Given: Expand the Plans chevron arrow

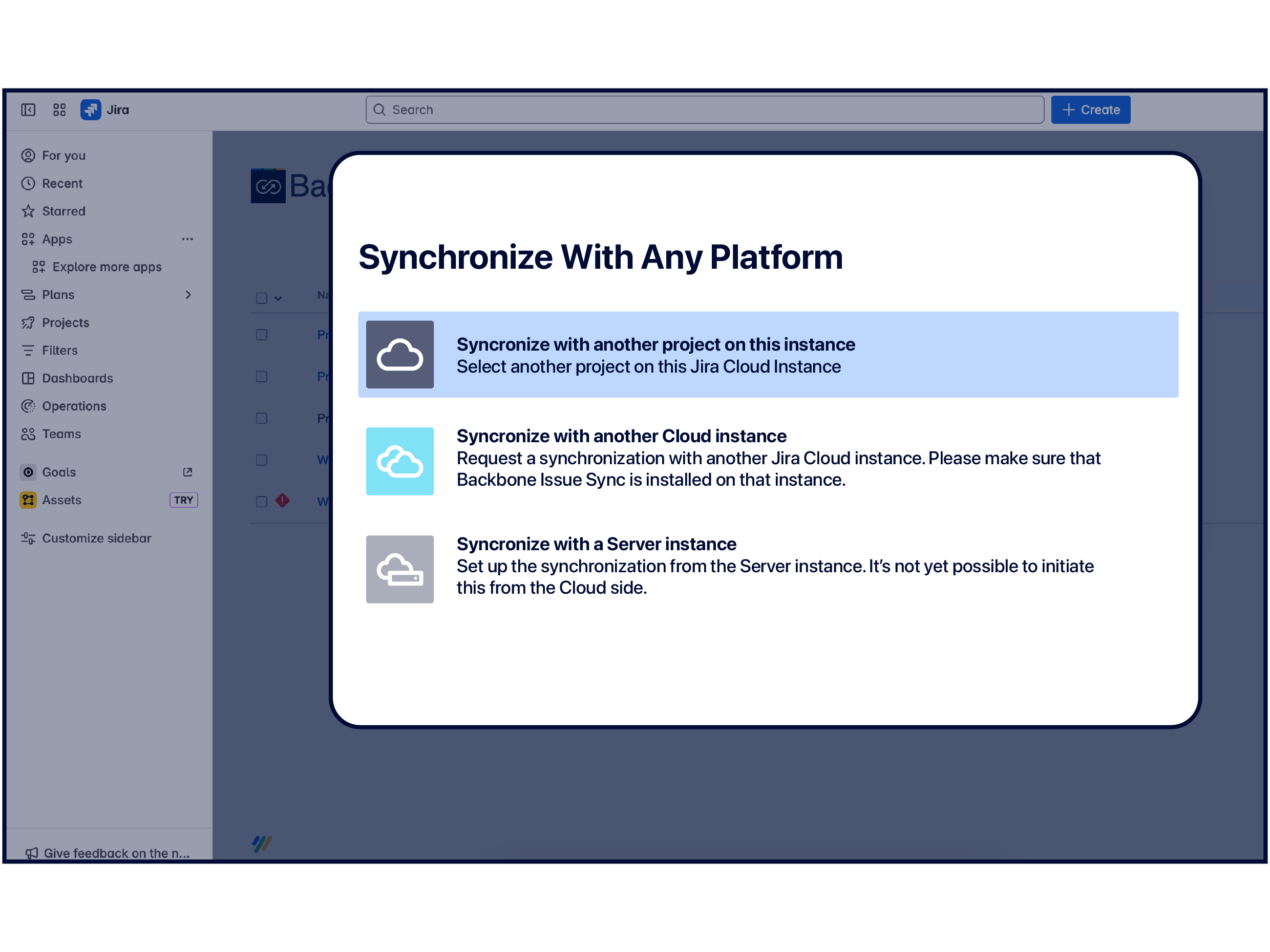Looking at the screenshot, I should 188,295.
